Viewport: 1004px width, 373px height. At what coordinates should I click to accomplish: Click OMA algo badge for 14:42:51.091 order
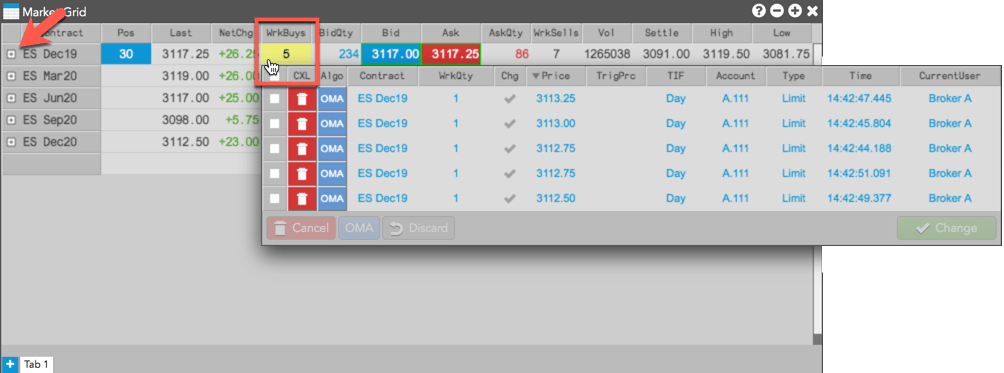332,173
